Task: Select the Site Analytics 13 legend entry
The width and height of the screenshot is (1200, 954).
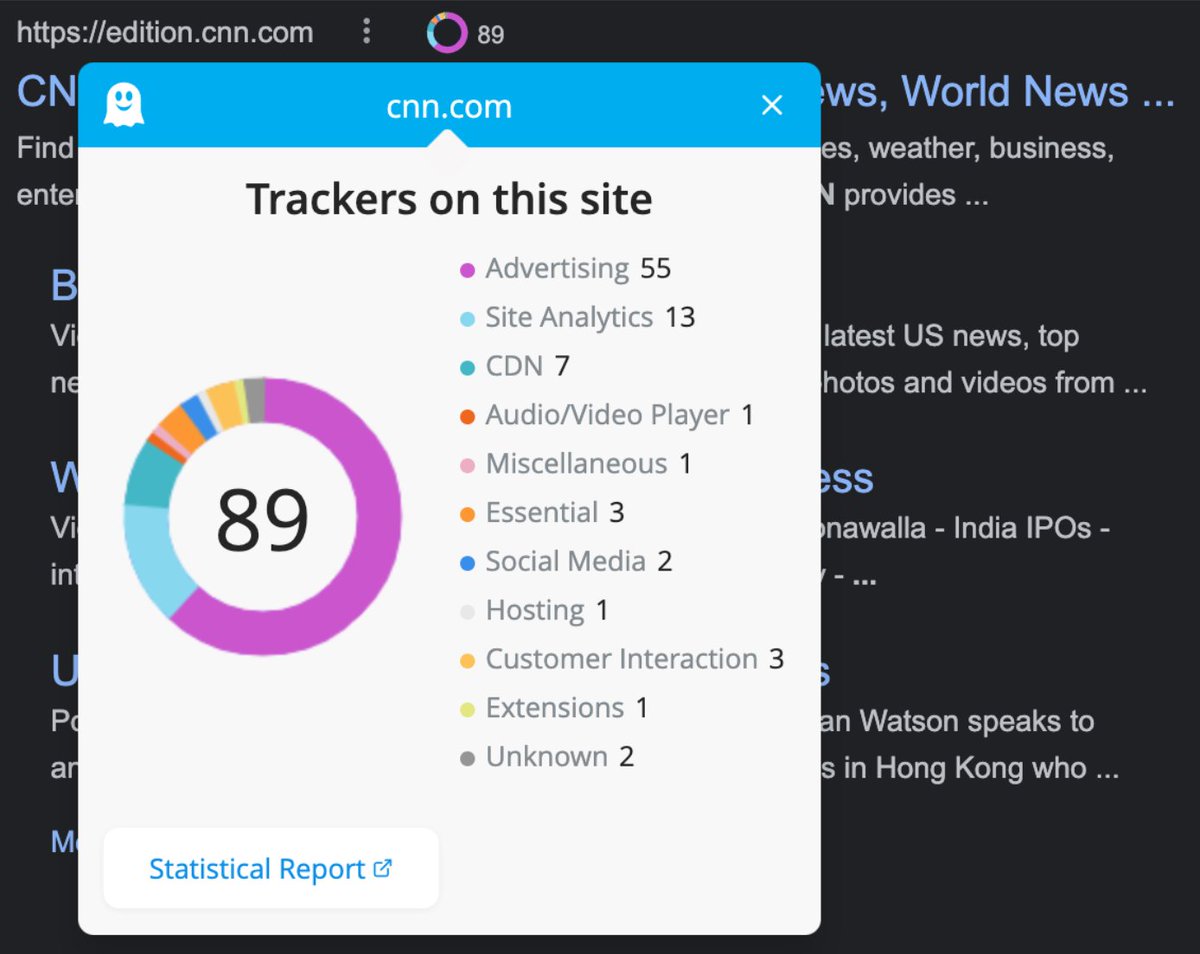Action: [x=577, y=318]
